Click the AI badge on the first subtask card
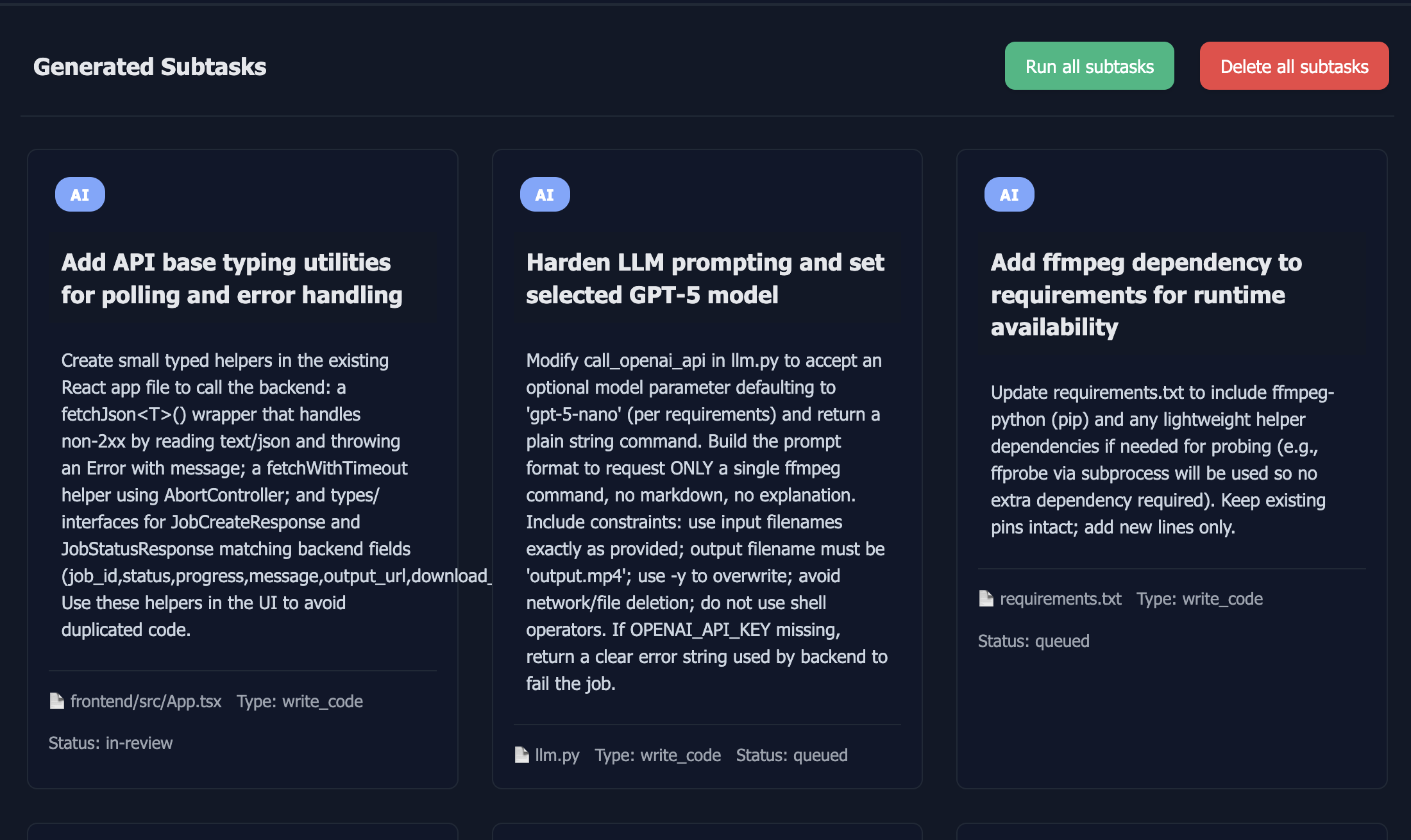This screenshot has height=840, width=1411. [x=80, y=194]
